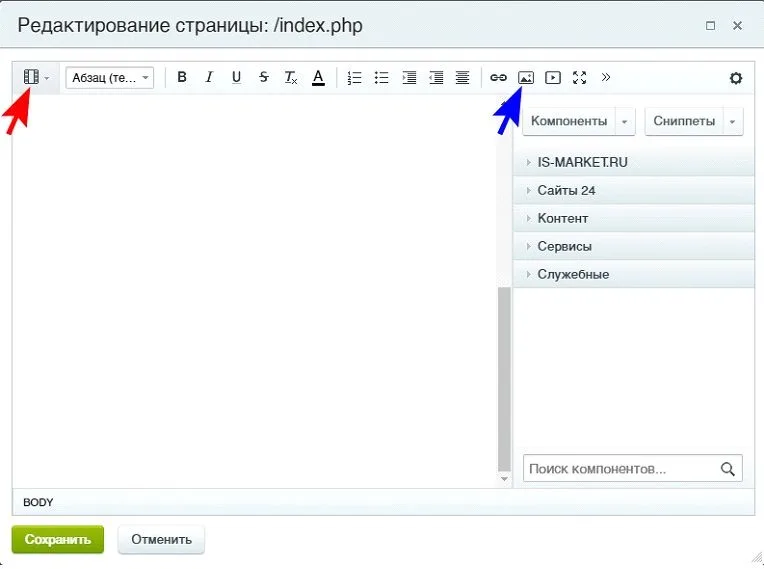Click the Сниппеты button
This screenshot has height=569, width=764.
click(x=684, y=121)
